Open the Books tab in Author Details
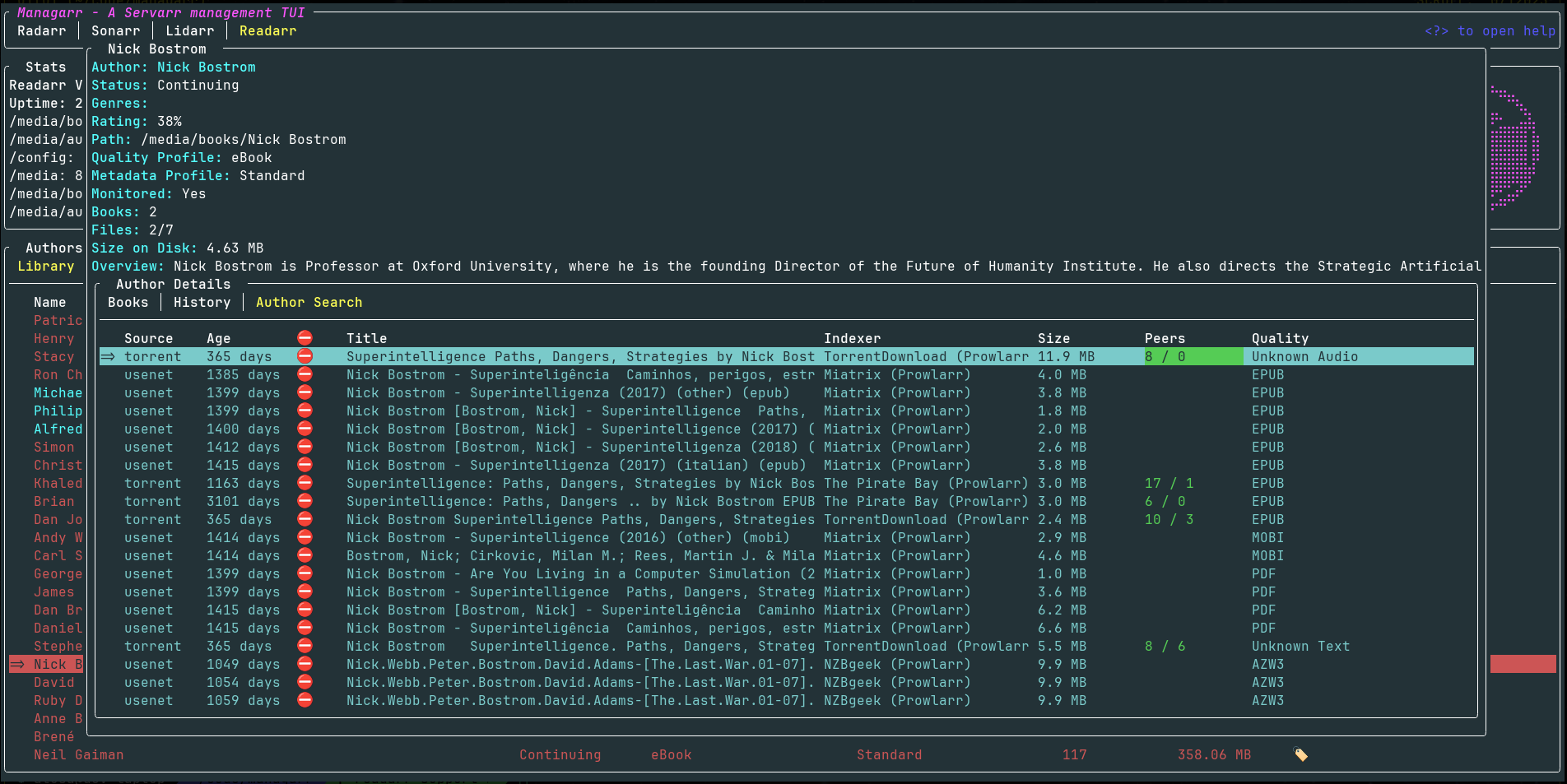Viewport: 1567px width, 784px height. [128, 302]
